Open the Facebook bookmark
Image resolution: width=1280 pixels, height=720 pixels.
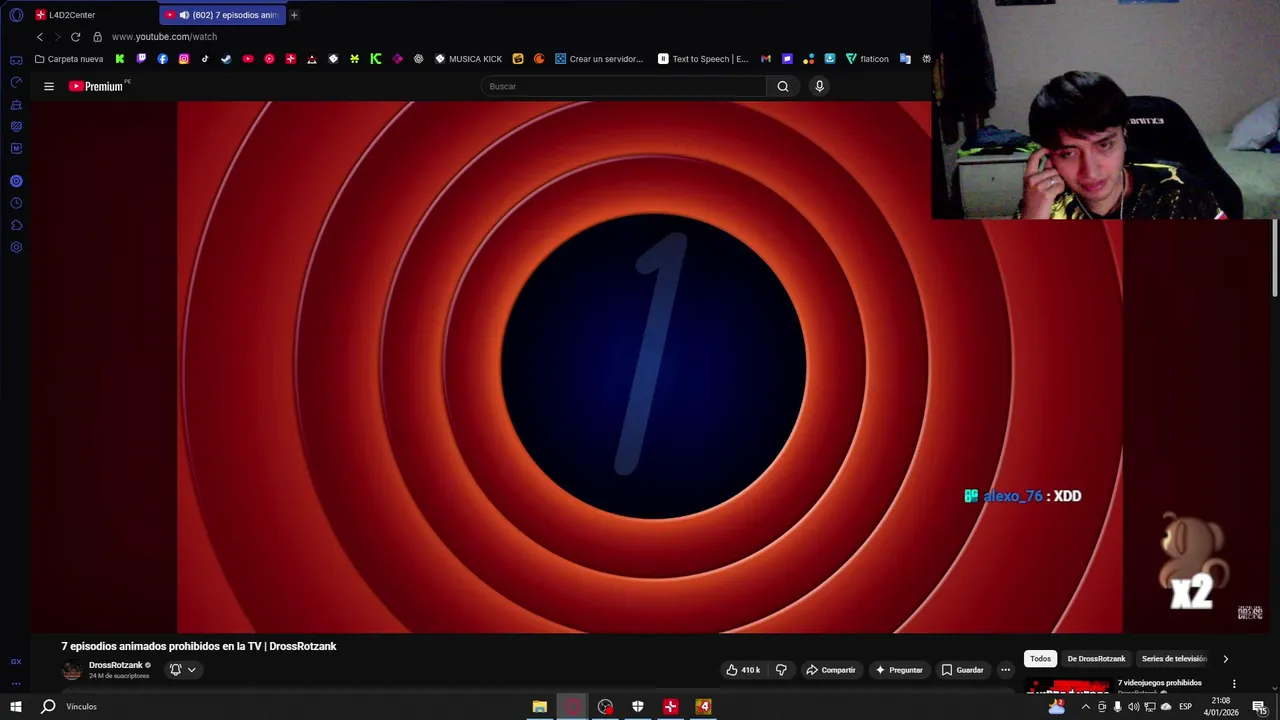(x=162, y=59)
